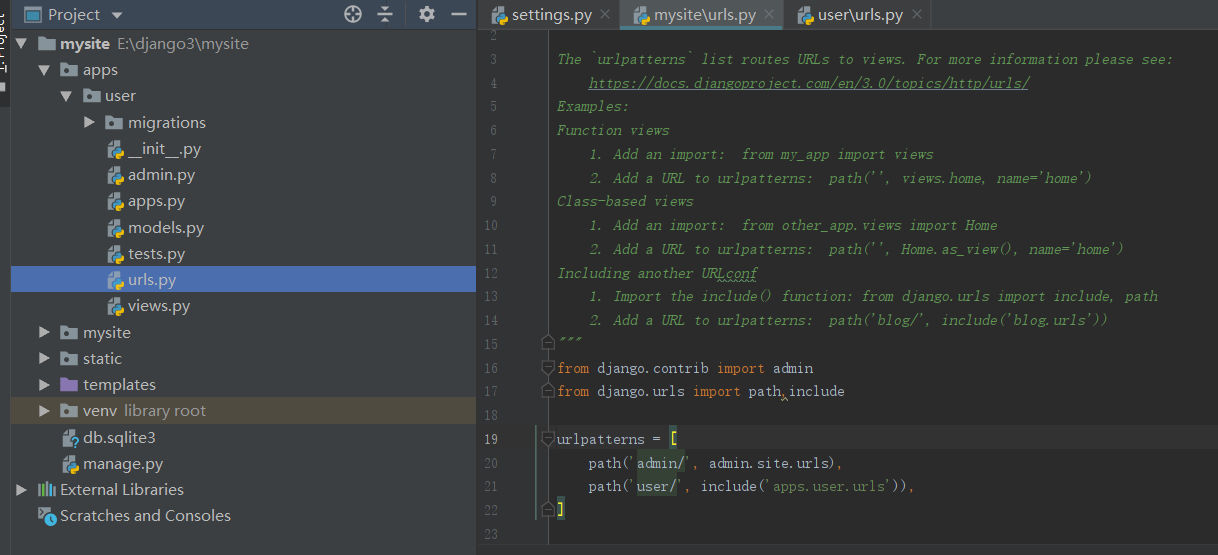Viewport: 1218px width, 555px height.
Task: Click the word urlpatterns on line 19
Action: coord(601,439)
